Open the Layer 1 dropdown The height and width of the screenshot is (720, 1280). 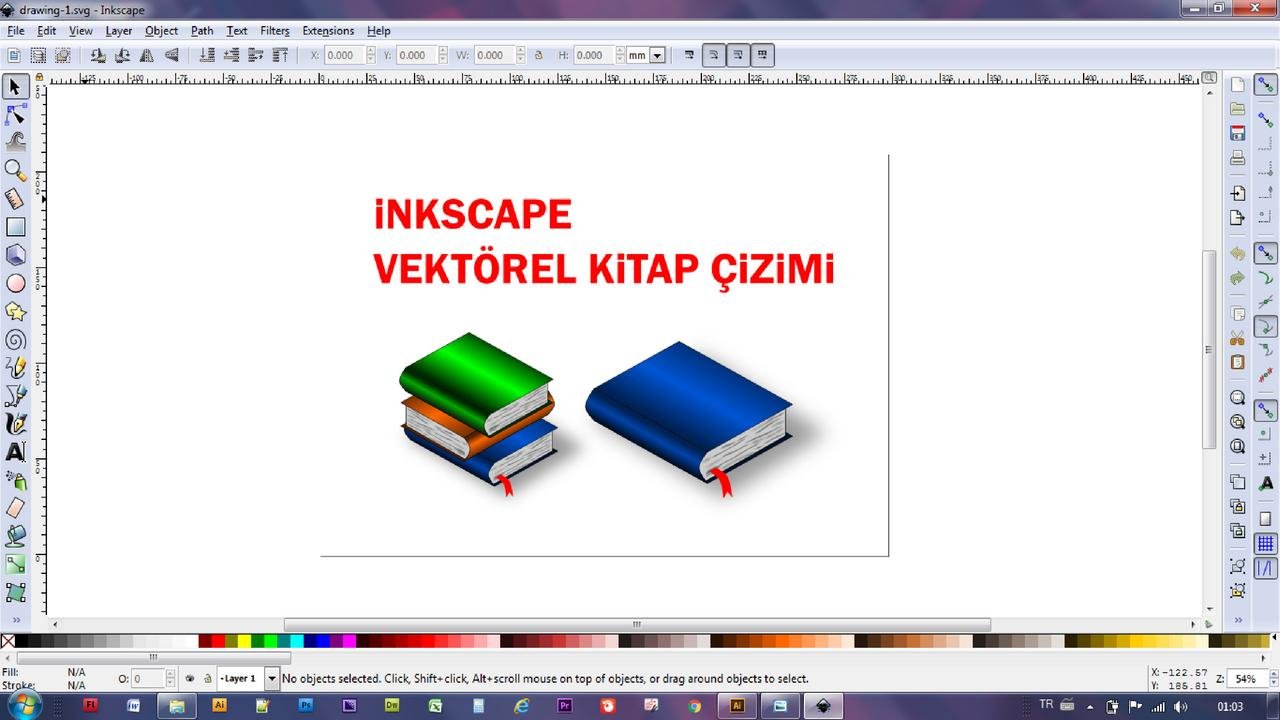[x=271, y=679]
